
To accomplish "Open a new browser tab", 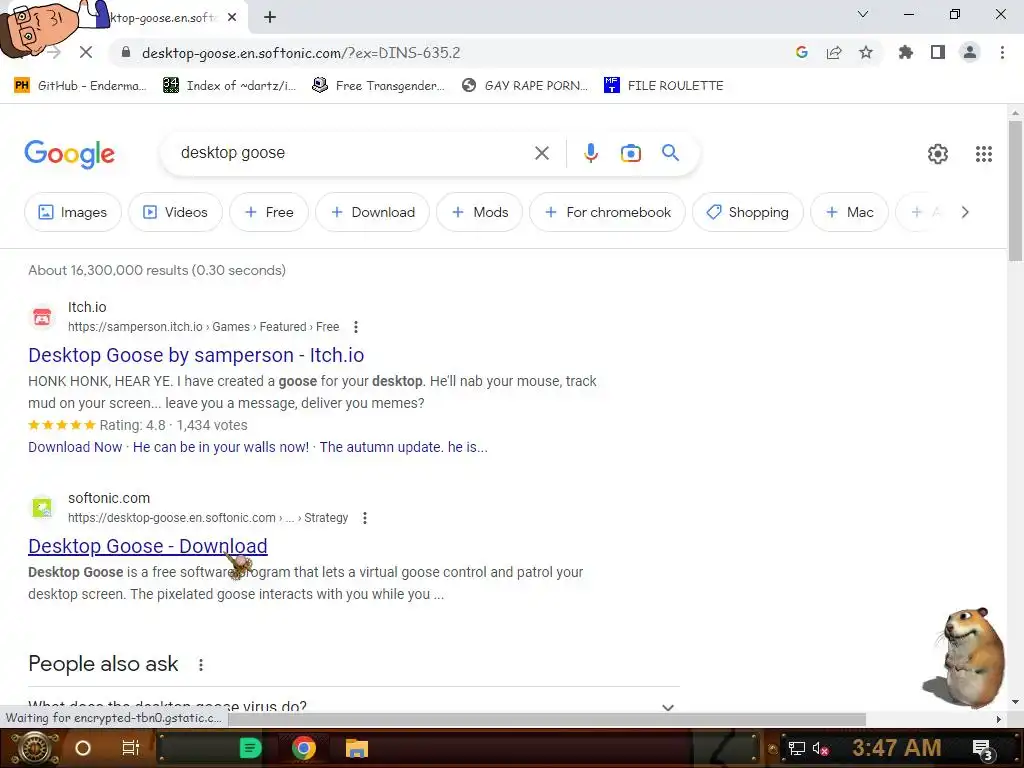I will (x=270, y=18).
